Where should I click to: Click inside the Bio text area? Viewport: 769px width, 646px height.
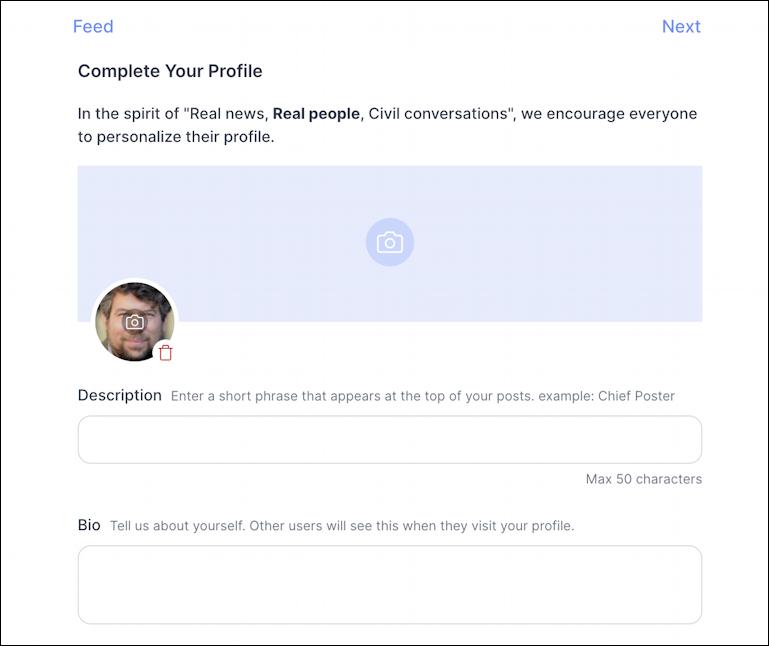click(390, 585)
